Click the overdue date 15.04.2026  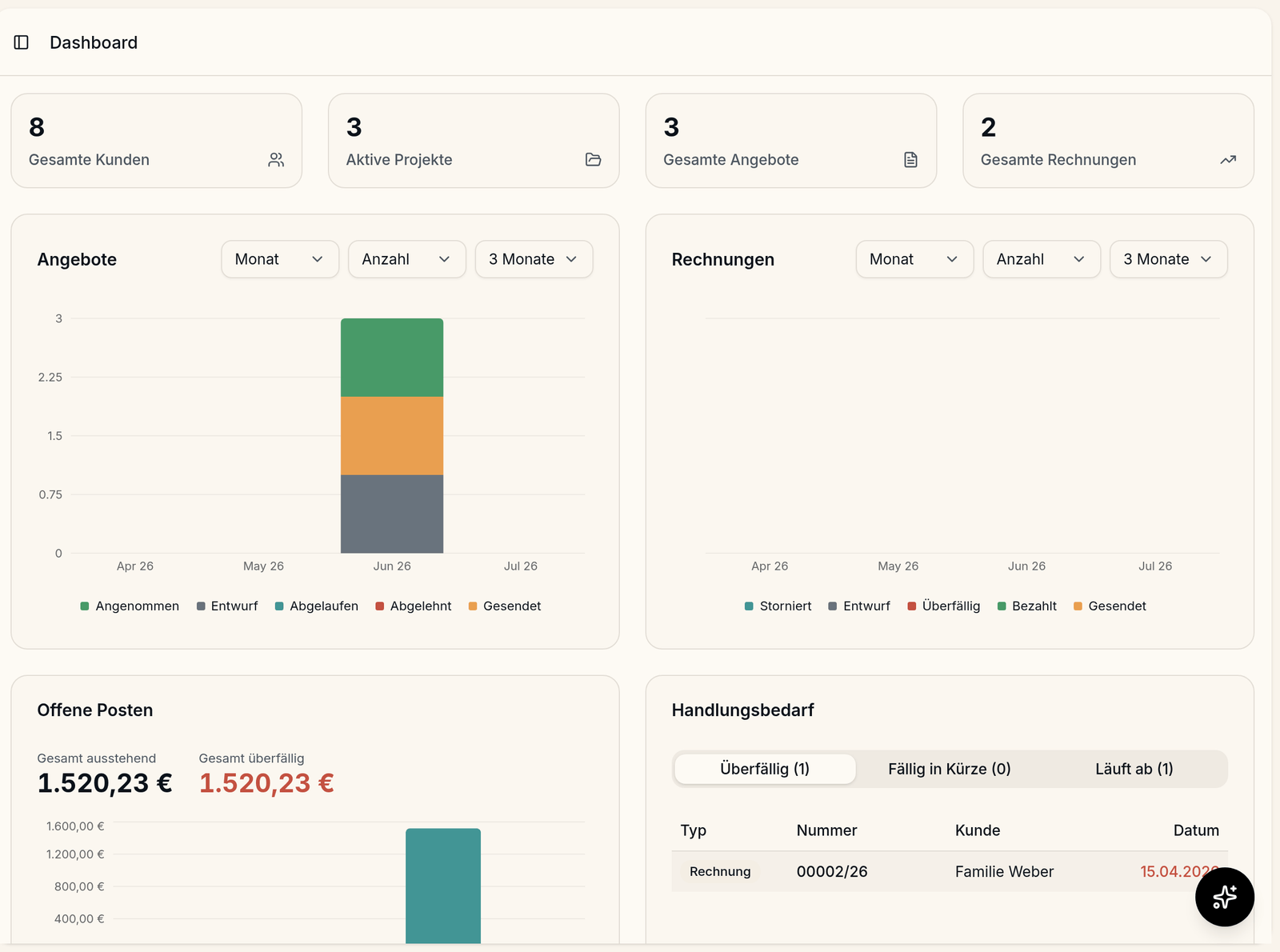click(1180, 872)
